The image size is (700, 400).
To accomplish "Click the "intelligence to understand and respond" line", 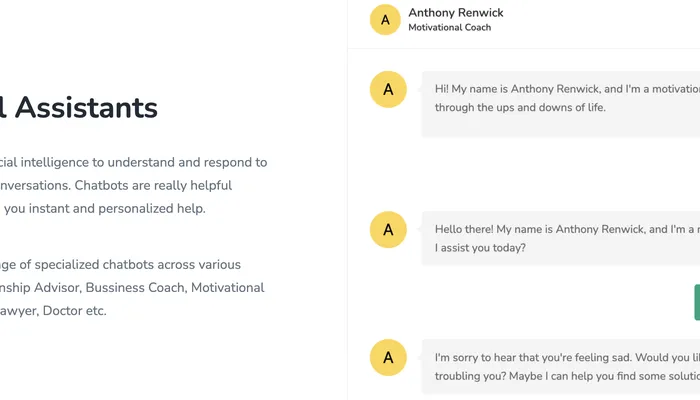I will point(134,162).
